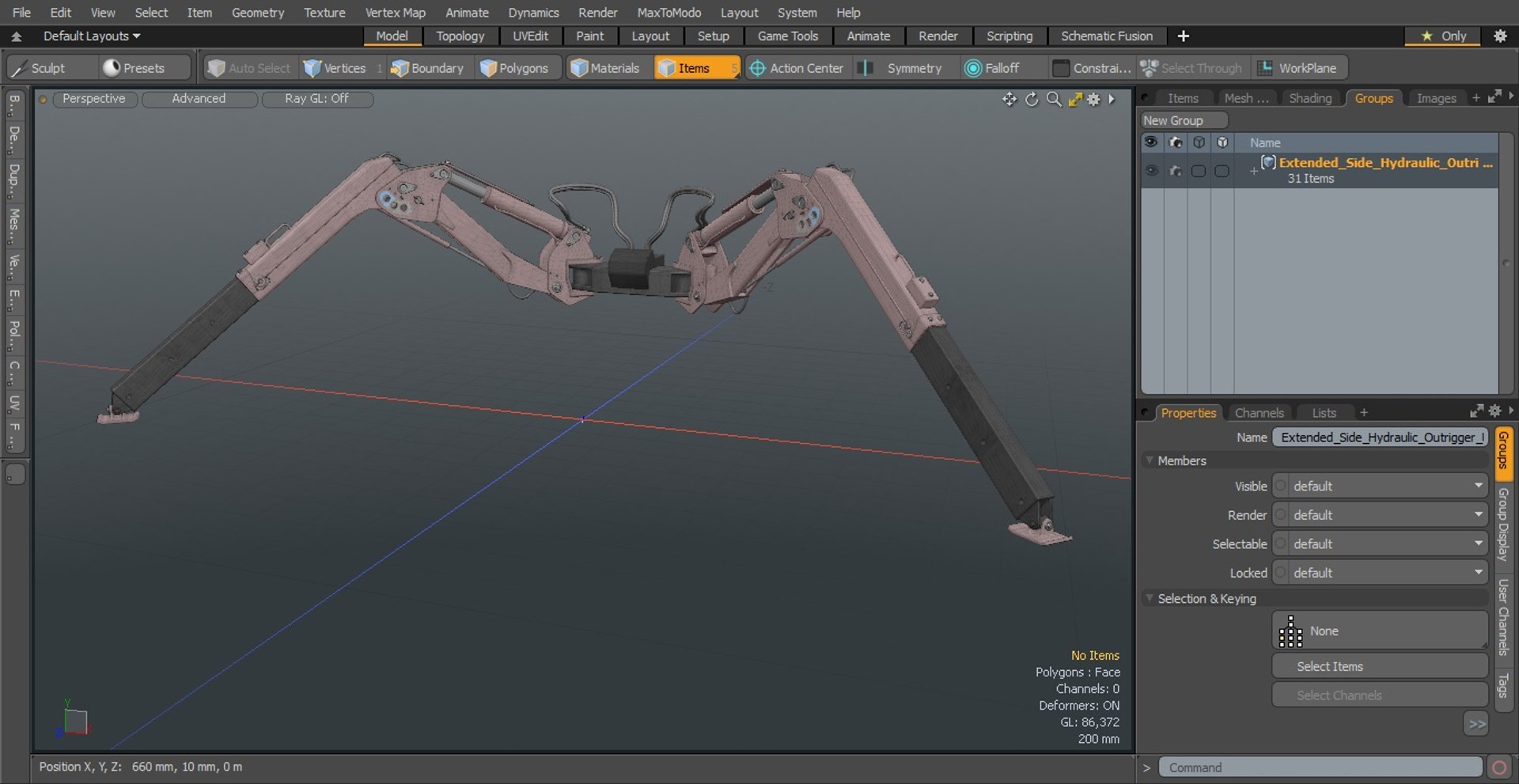Open the WorkPlane options
This screenshot has width=1519, height=784.
pyautogui.click(x=1297, y=68)
